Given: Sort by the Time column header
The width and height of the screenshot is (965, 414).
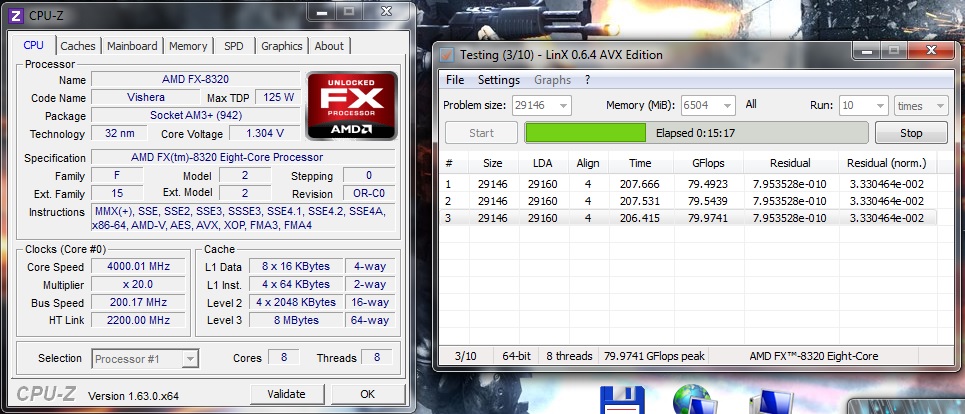Looking at the screenshot, I should [640, 163].
